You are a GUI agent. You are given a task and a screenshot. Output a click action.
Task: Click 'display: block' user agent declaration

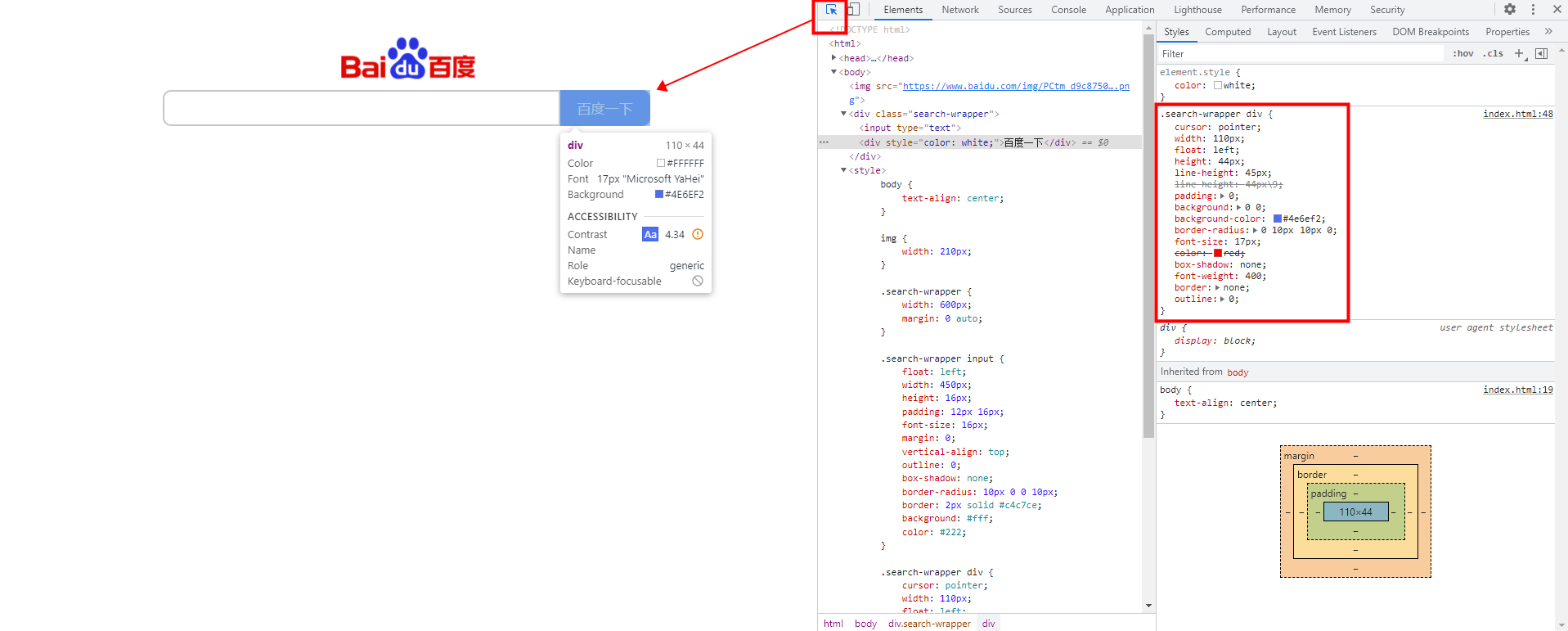coord(1215,340)
